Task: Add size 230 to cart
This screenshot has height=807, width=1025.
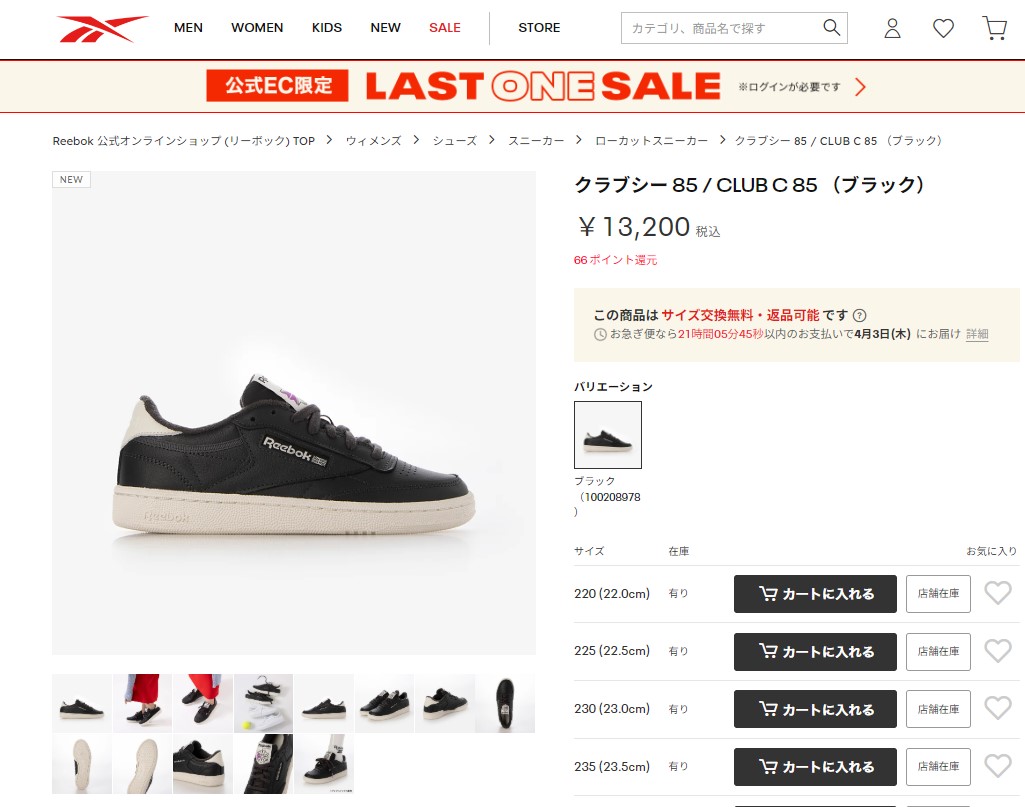Action: click(x=815, y=709)
